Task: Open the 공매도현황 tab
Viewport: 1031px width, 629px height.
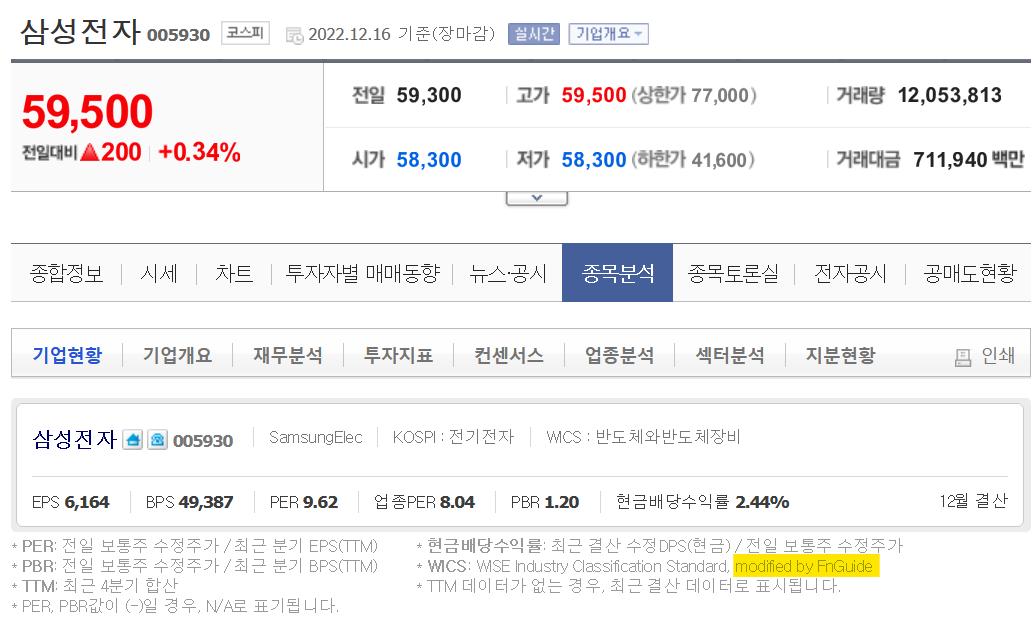Action: click(970, 273)
